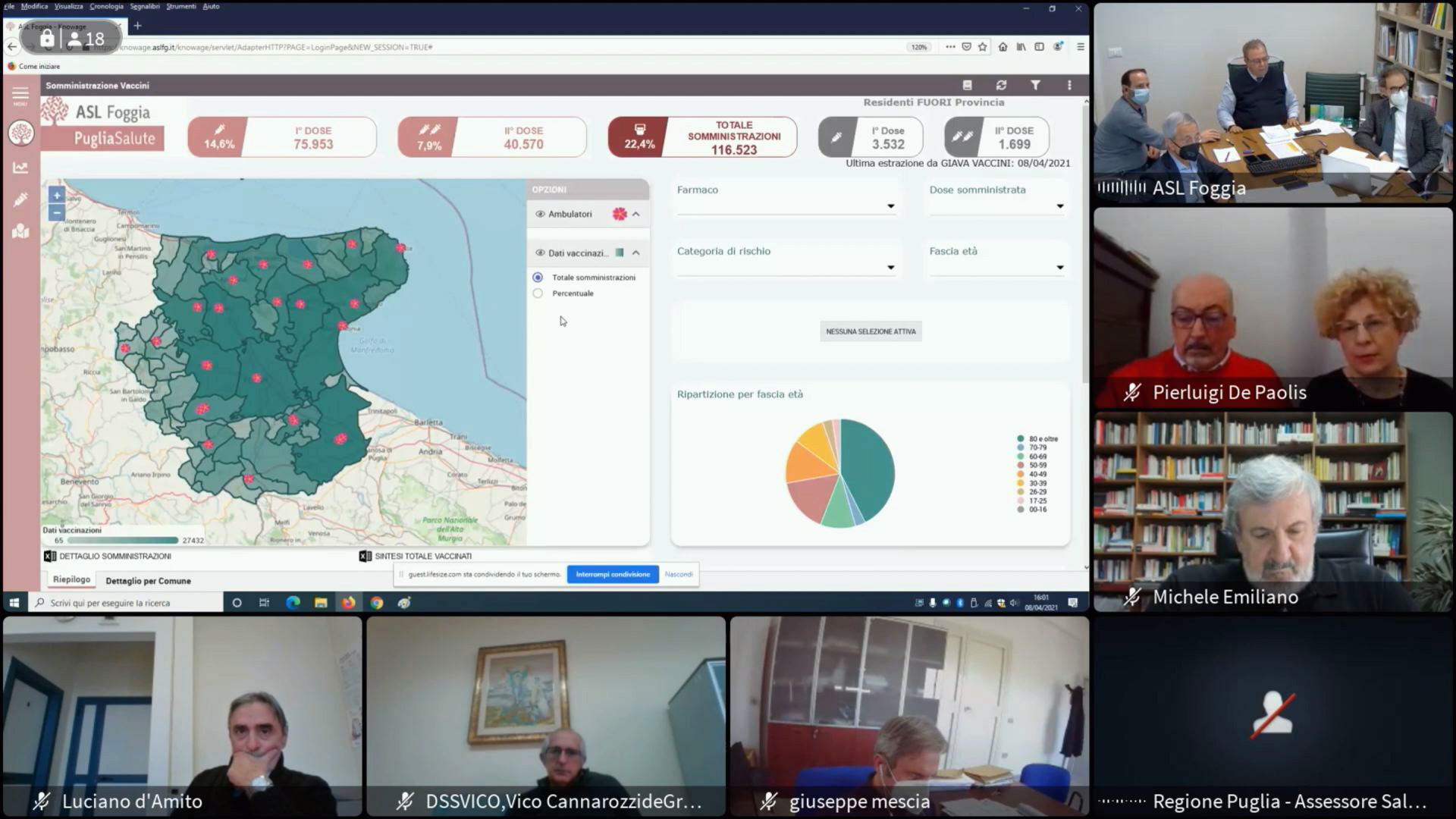Viewport: 1456px width, 819px height.
Task: Click the syringe icon in the left sidebar
Action: (x=20, y=199)
